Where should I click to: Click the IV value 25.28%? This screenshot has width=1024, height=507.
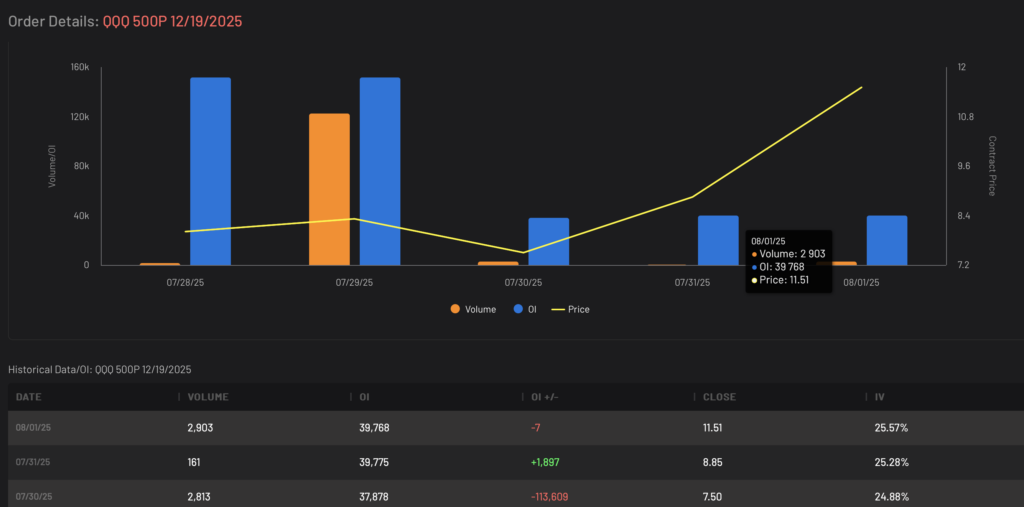point(891,463)
